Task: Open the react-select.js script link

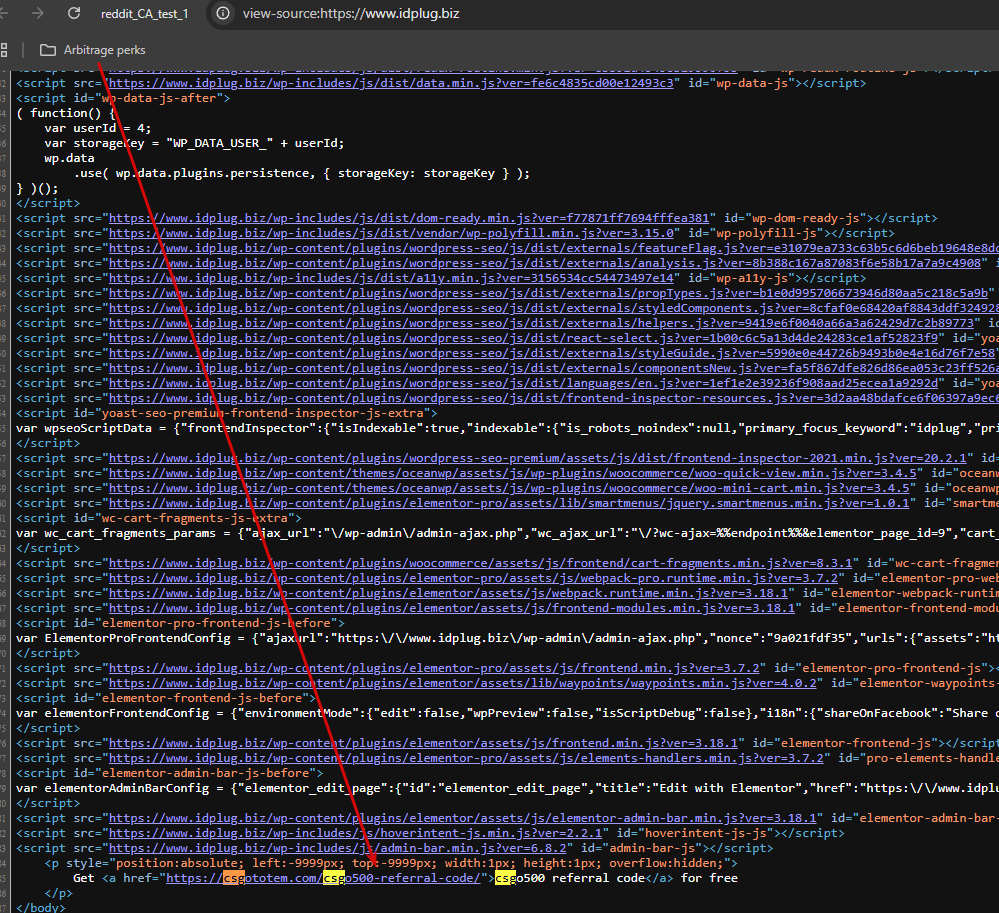Action: 523,338
